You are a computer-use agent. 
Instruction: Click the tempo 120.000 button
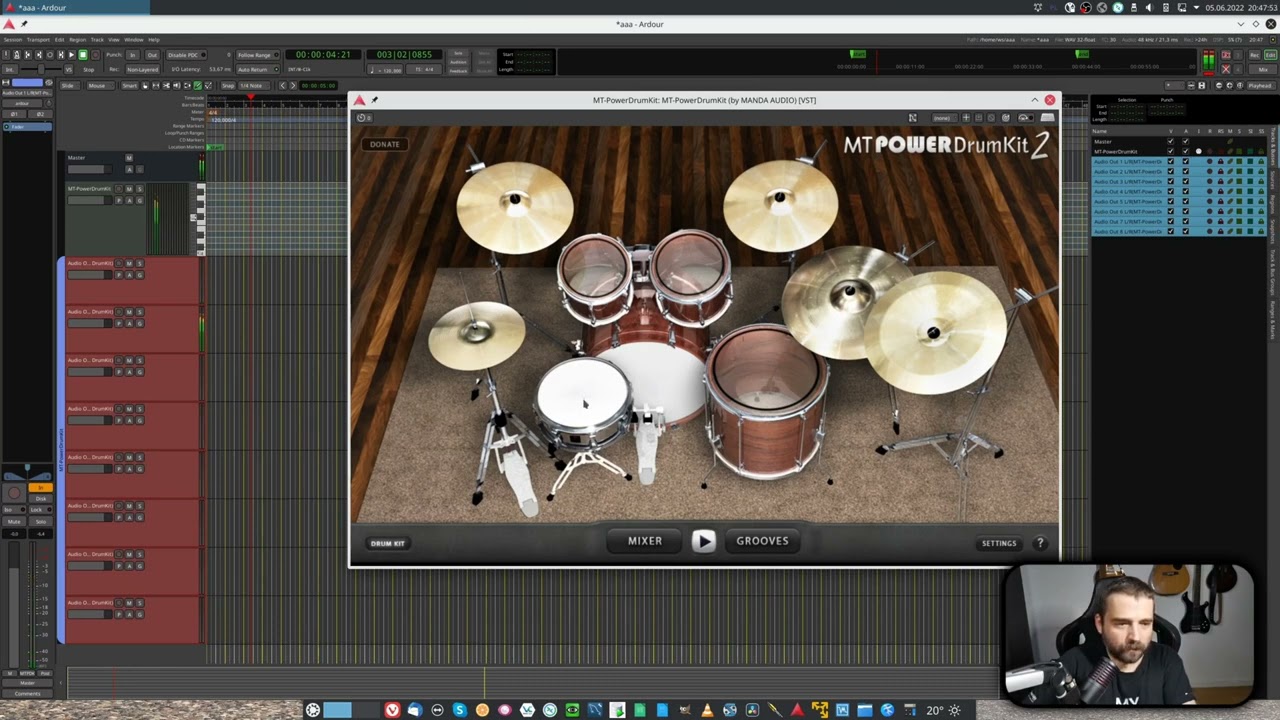pos(385,69)
